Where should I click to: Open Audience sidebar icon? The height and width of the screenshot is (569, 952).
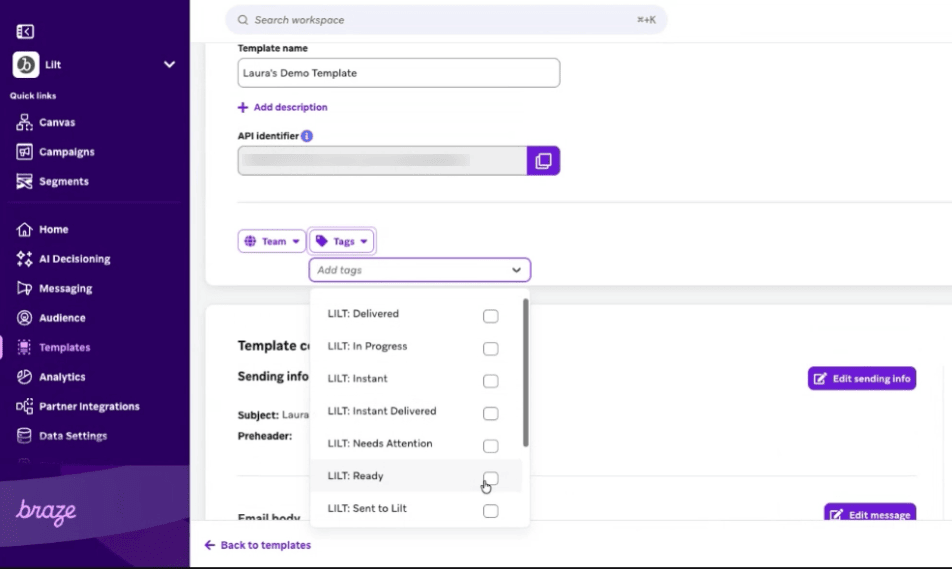(x=24, y=318)
